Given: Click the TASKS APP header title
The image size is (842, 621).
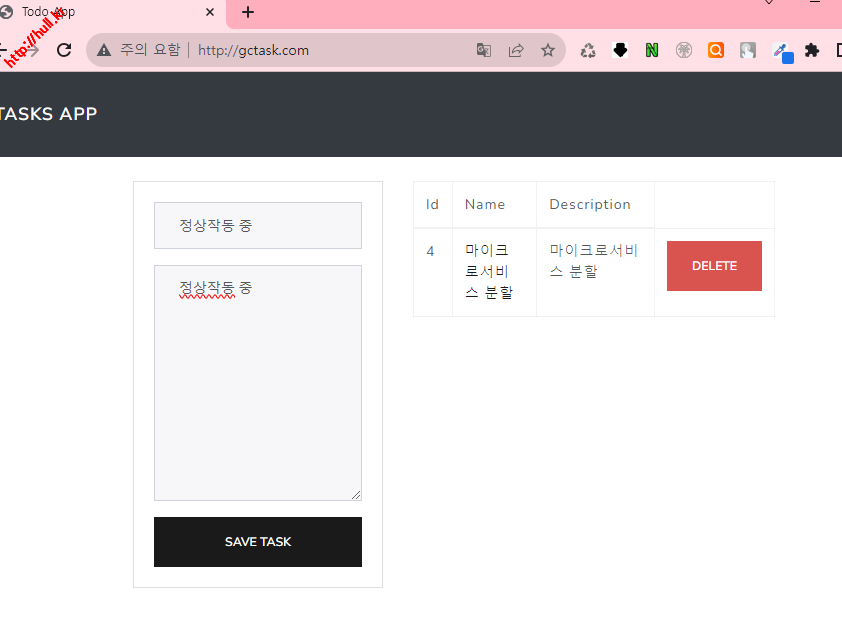Looking at the screenshot, I should (49, 114).
